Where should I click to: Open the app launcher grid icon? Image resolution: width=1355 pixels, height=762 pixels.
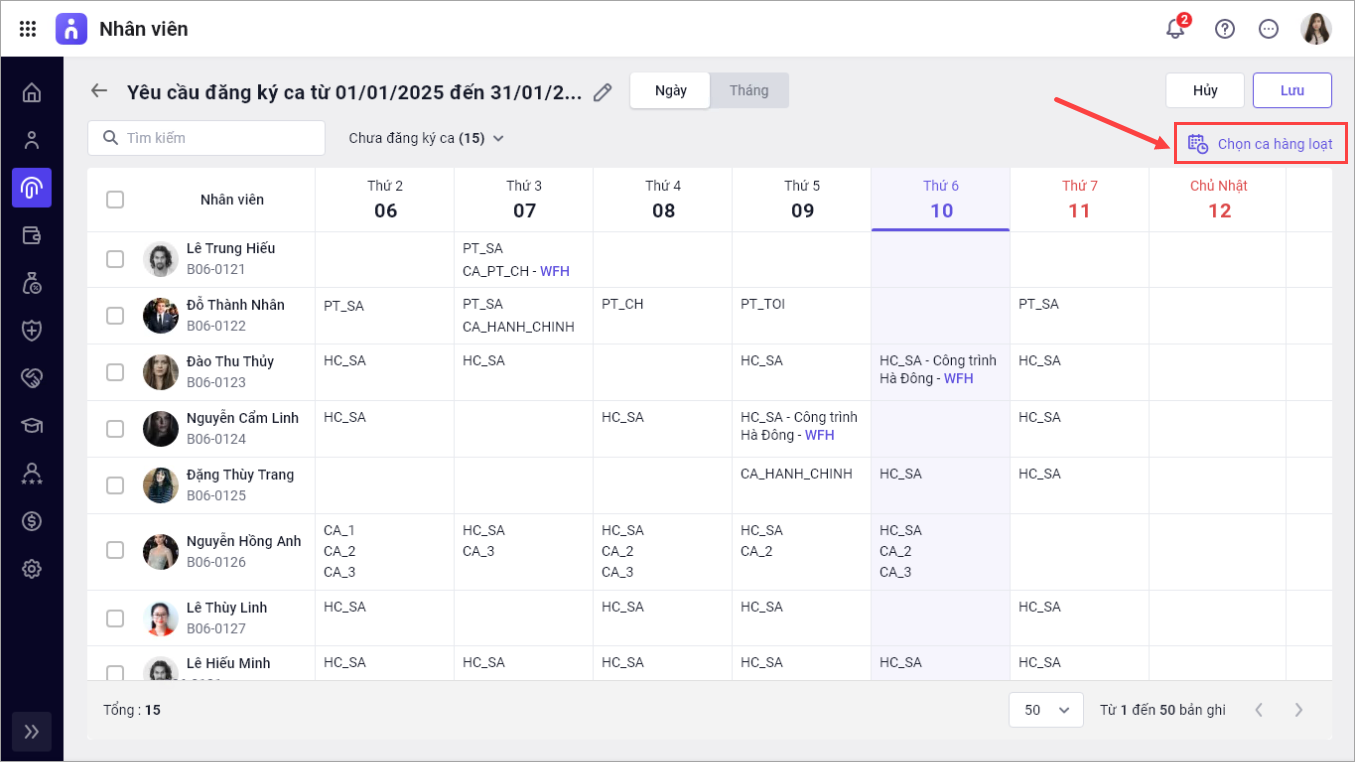point(28,29)
